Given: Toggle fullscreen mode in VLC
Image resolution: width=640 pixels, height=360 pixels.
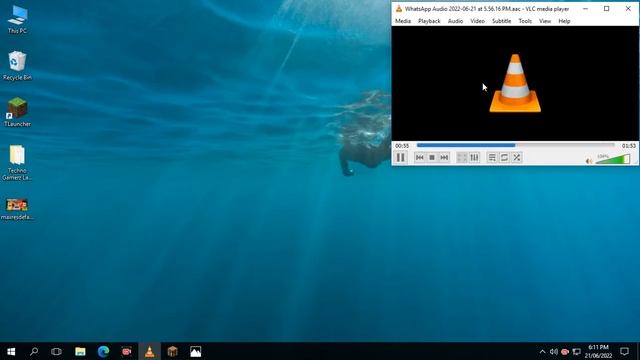Looking at the screenshot, I should (462, 158).
